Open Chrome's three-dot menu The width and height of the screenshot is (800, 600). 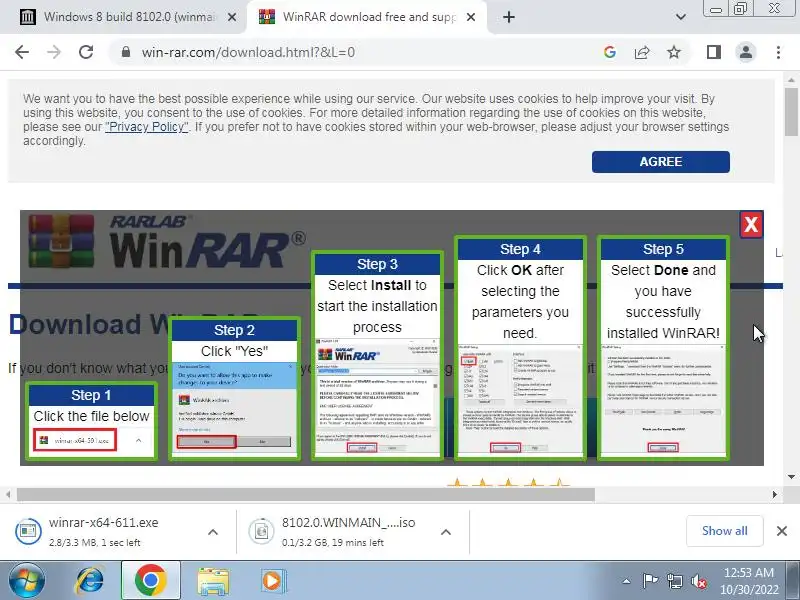(778, 52)
